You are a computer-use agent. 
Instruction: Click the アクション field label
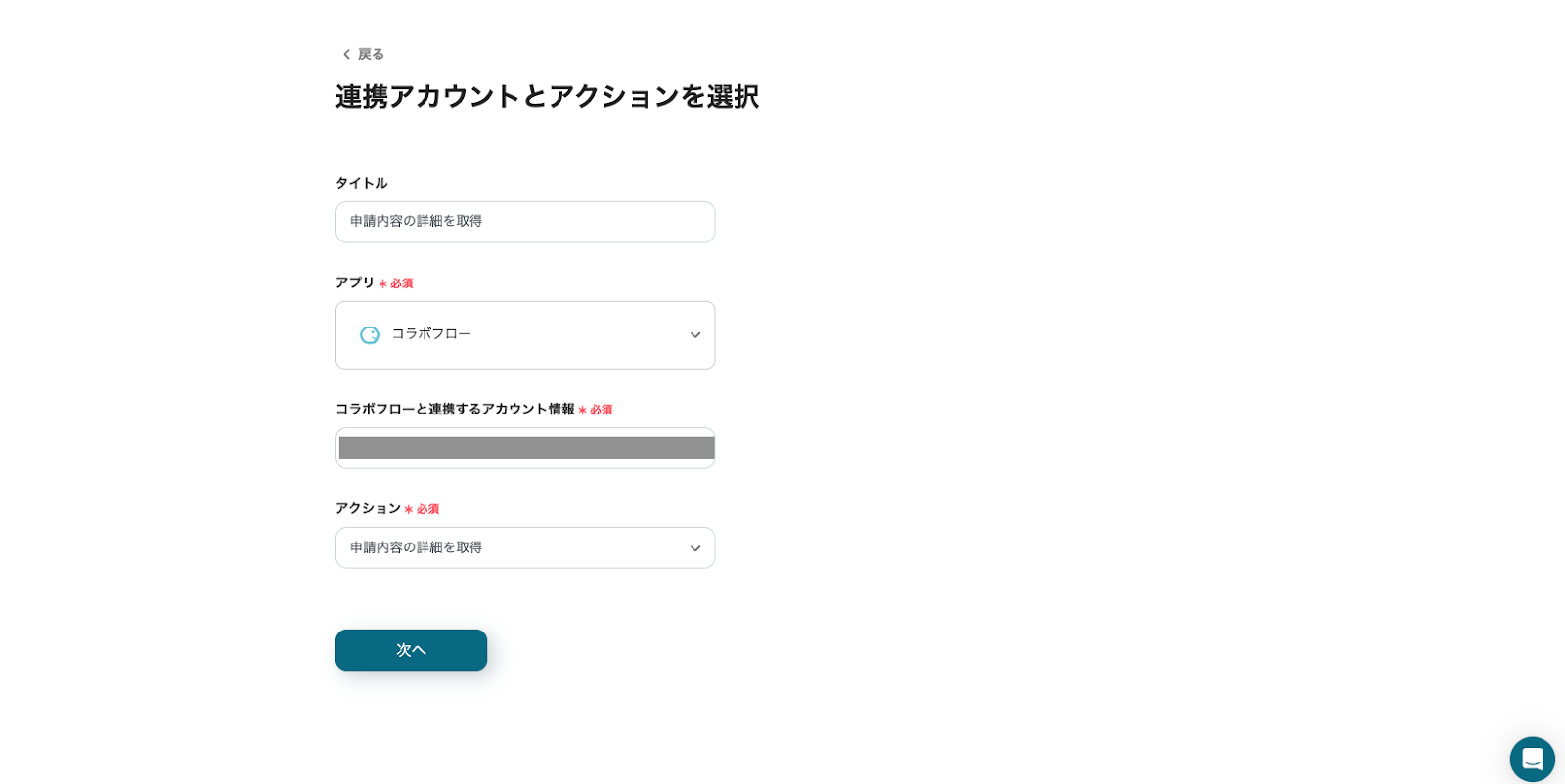pos(368,508)
